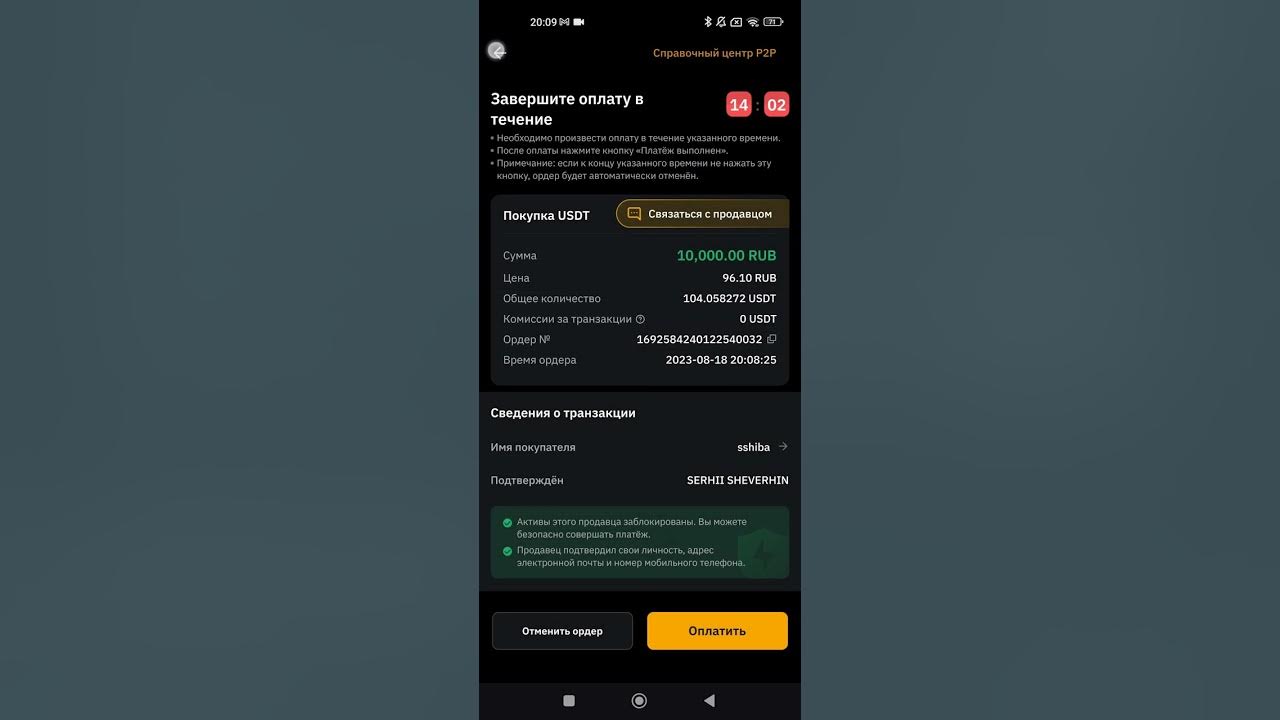Click the muted bell icon in the status bar
The width and height of the screenshot is (1280, 720).
pos(721,21)
